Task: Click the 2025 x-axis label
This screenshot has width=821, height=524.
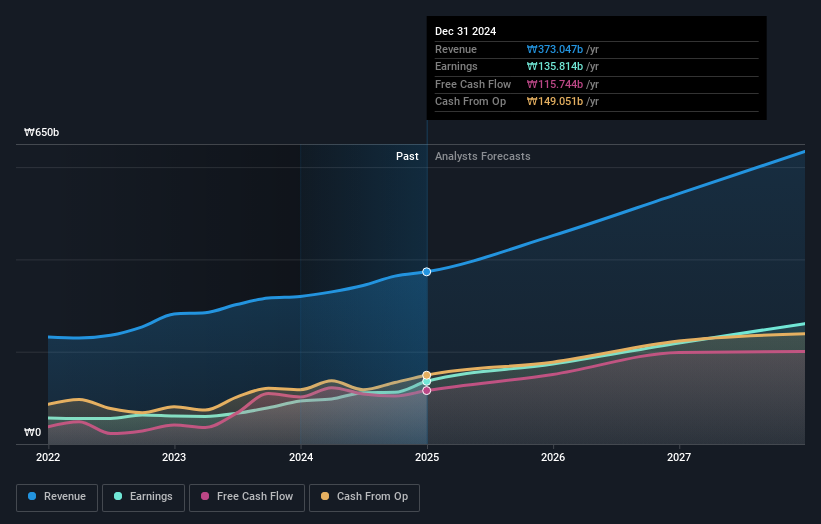Action: click(x=427, y=458)
